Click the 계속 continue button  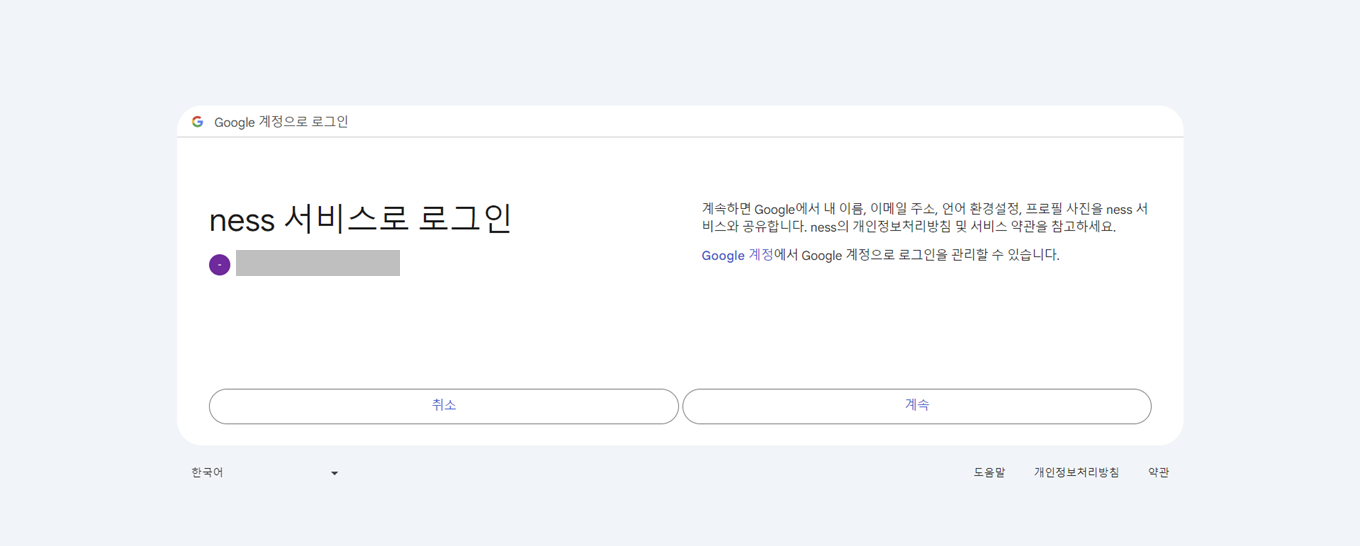(917, 406)
